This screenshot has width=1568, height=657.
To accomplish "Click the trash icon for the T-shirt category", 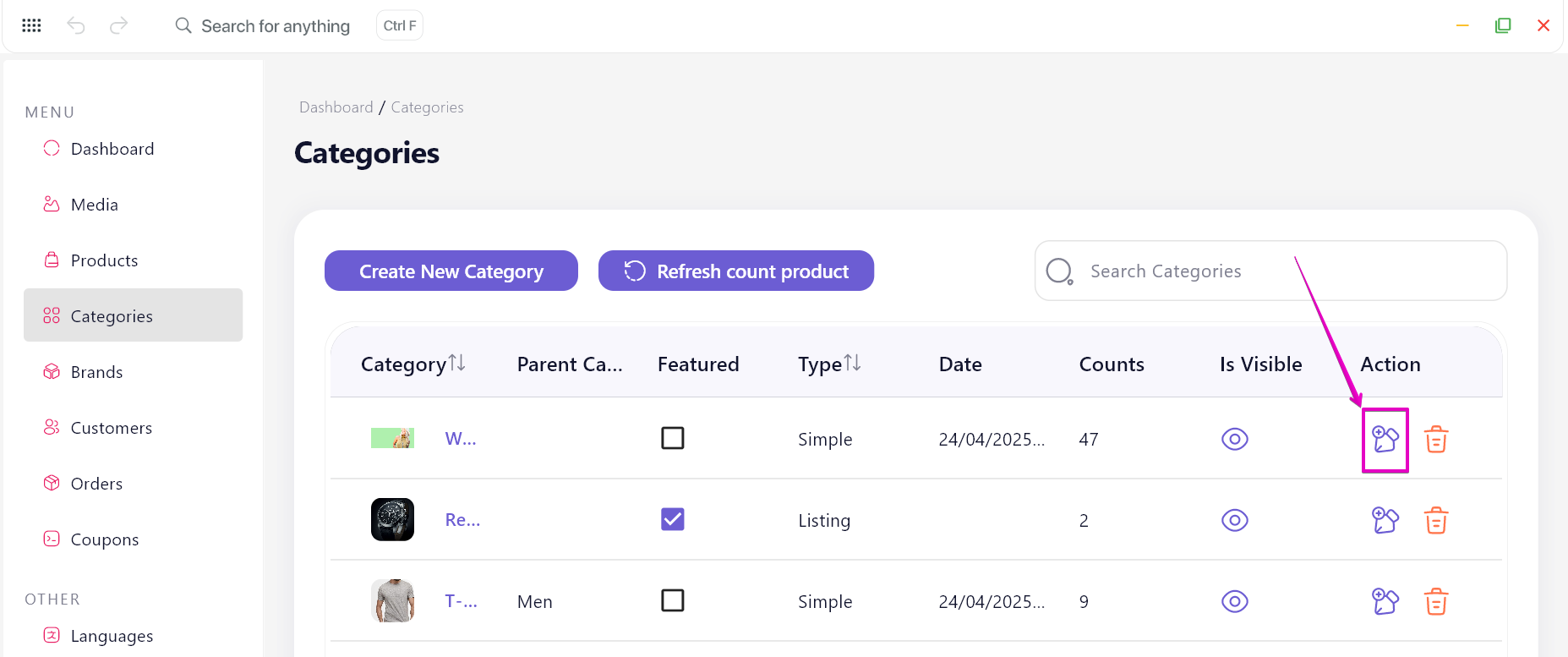I will point(1436,601).
